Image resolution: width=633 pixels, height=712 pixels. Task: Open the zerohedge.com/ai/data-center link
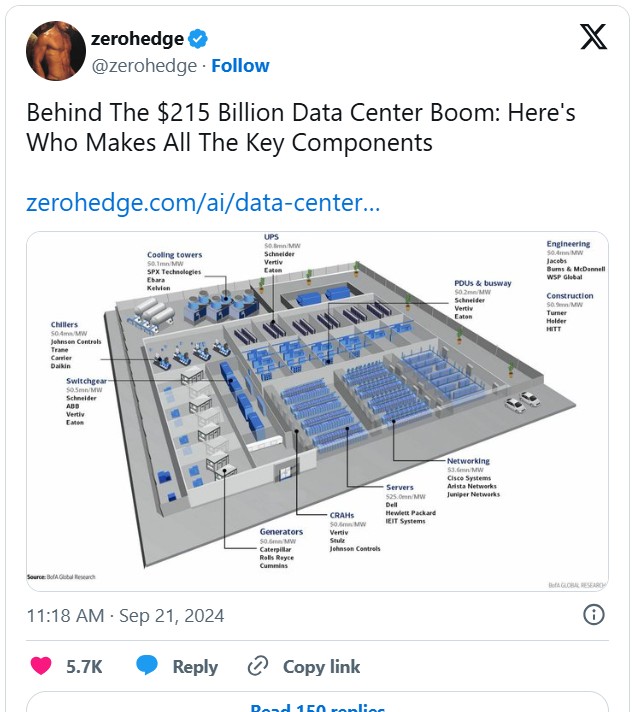(x=203, y=203)
